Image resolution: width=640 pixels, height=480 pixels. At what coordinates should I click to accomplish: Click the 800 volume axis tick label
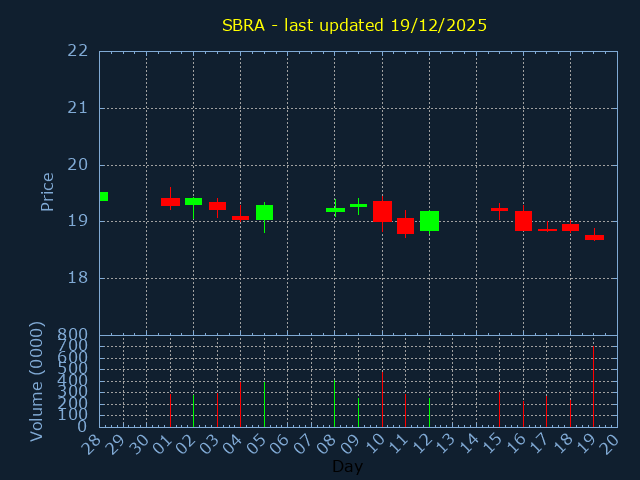73,335
